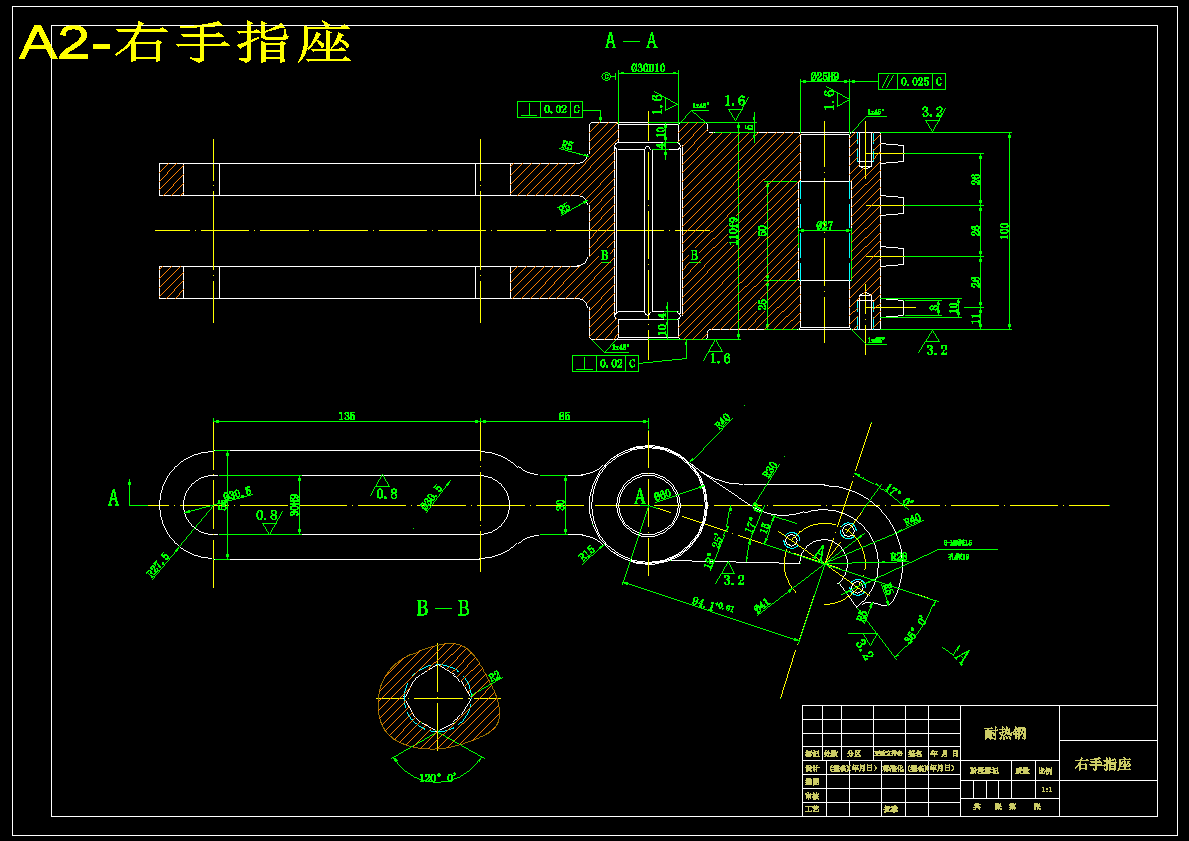Click the 120° 0' angle dimension
Screen dimensions: 1189x841
click(437, 777)
